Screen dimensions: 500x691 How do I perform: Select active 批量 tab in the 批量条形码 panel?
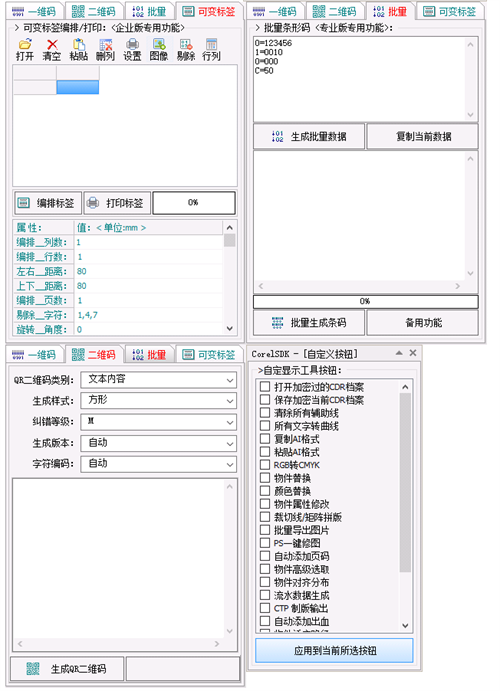click(389, 11)
